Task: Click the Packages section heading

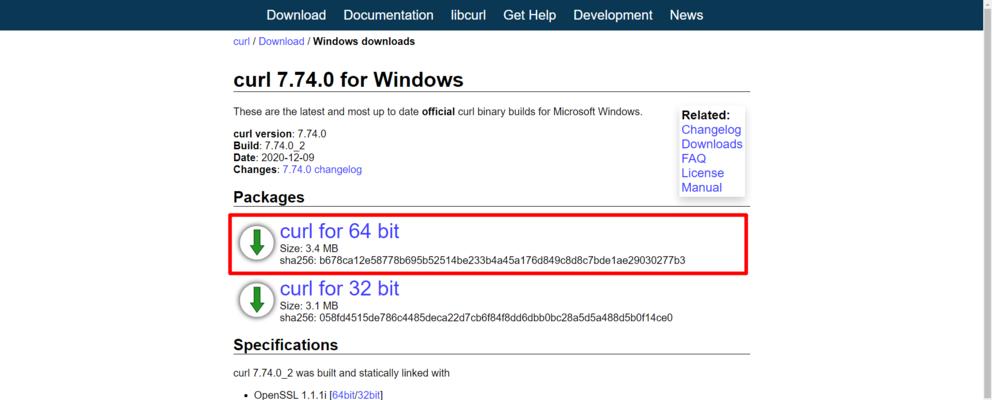Action: click(x=269, y=197)
